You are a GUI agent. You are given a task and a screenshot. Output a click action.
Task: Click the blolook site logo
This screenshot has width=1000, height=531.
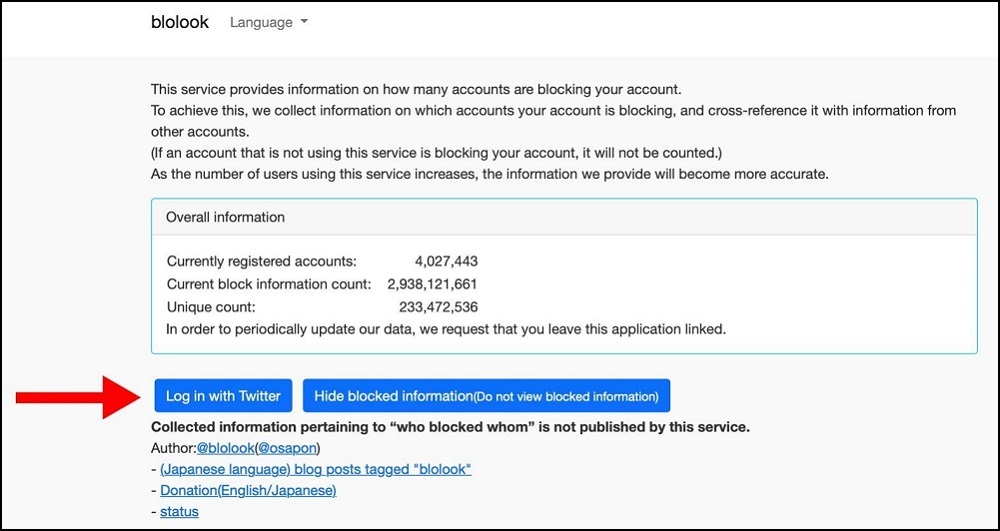(x=179, y=22)
